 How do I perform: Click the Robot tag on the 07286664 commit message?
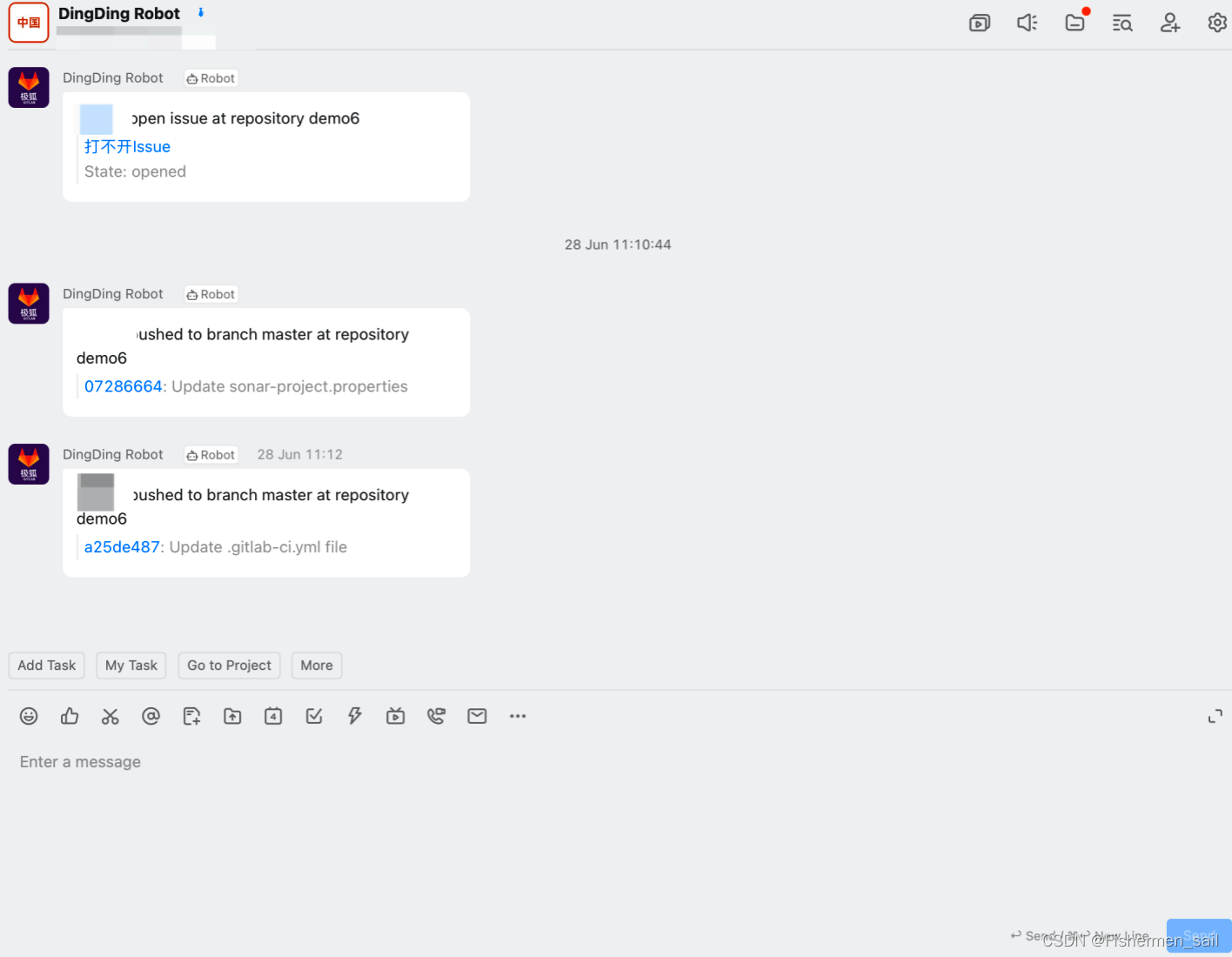pos(211,295)
